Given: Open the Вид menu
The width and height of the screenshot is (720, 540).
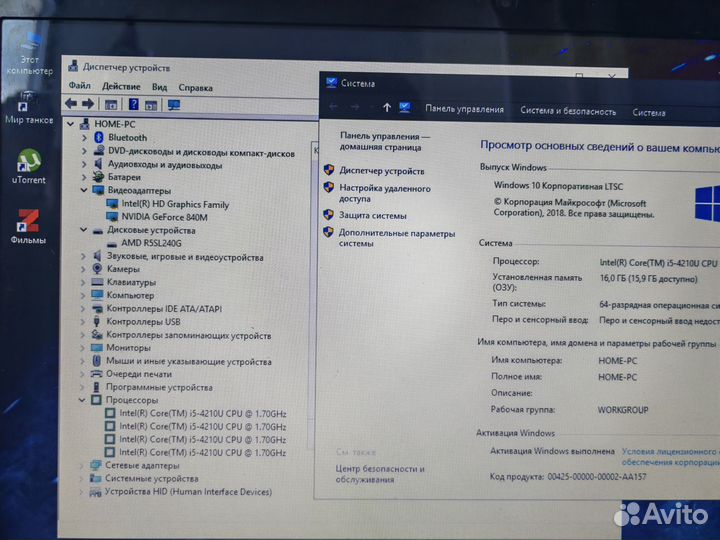Looking at the screenshot, I should click(159, 87).
